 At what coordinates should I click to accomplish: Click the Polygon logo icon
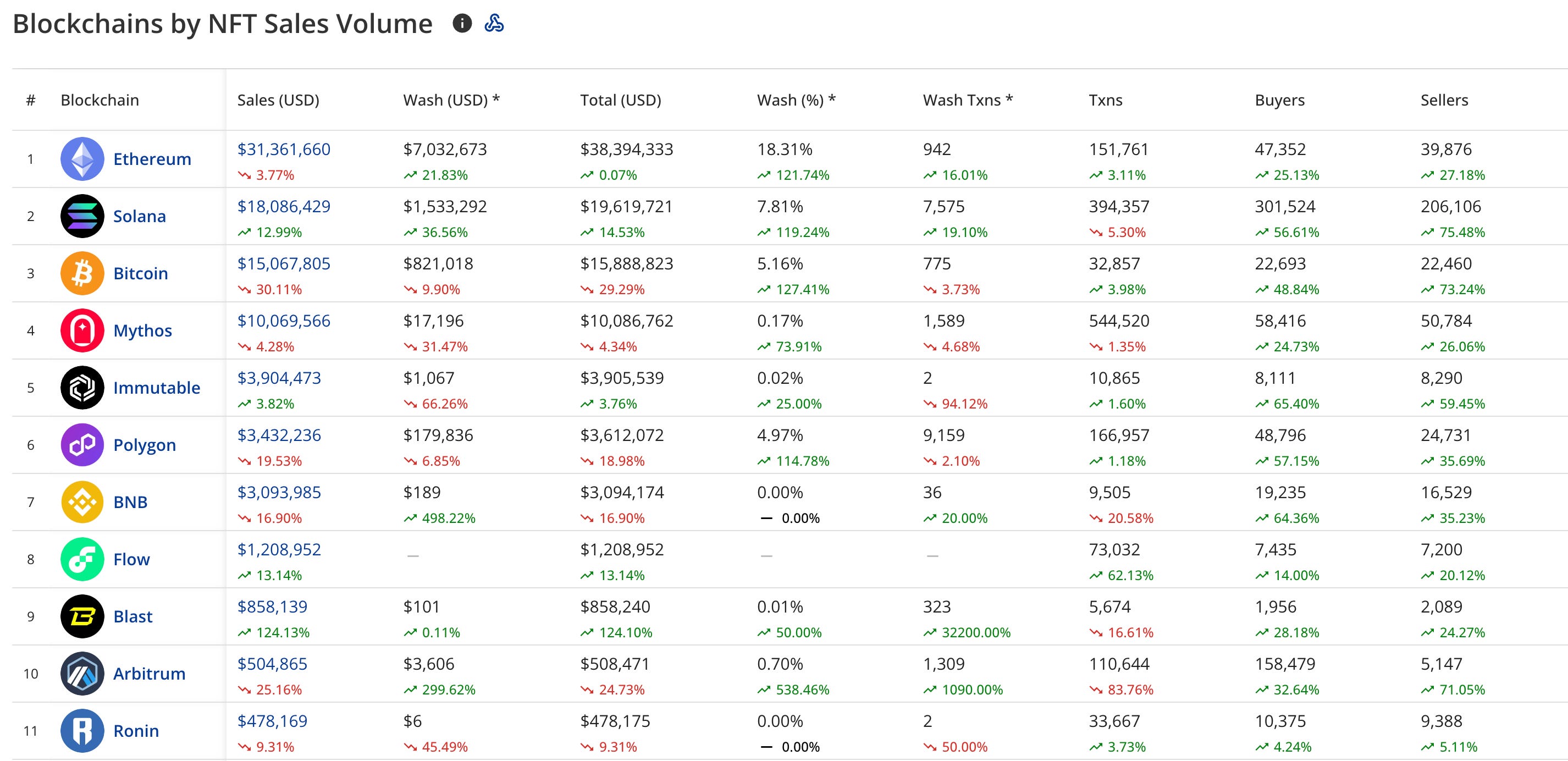[x=82, y=445]
